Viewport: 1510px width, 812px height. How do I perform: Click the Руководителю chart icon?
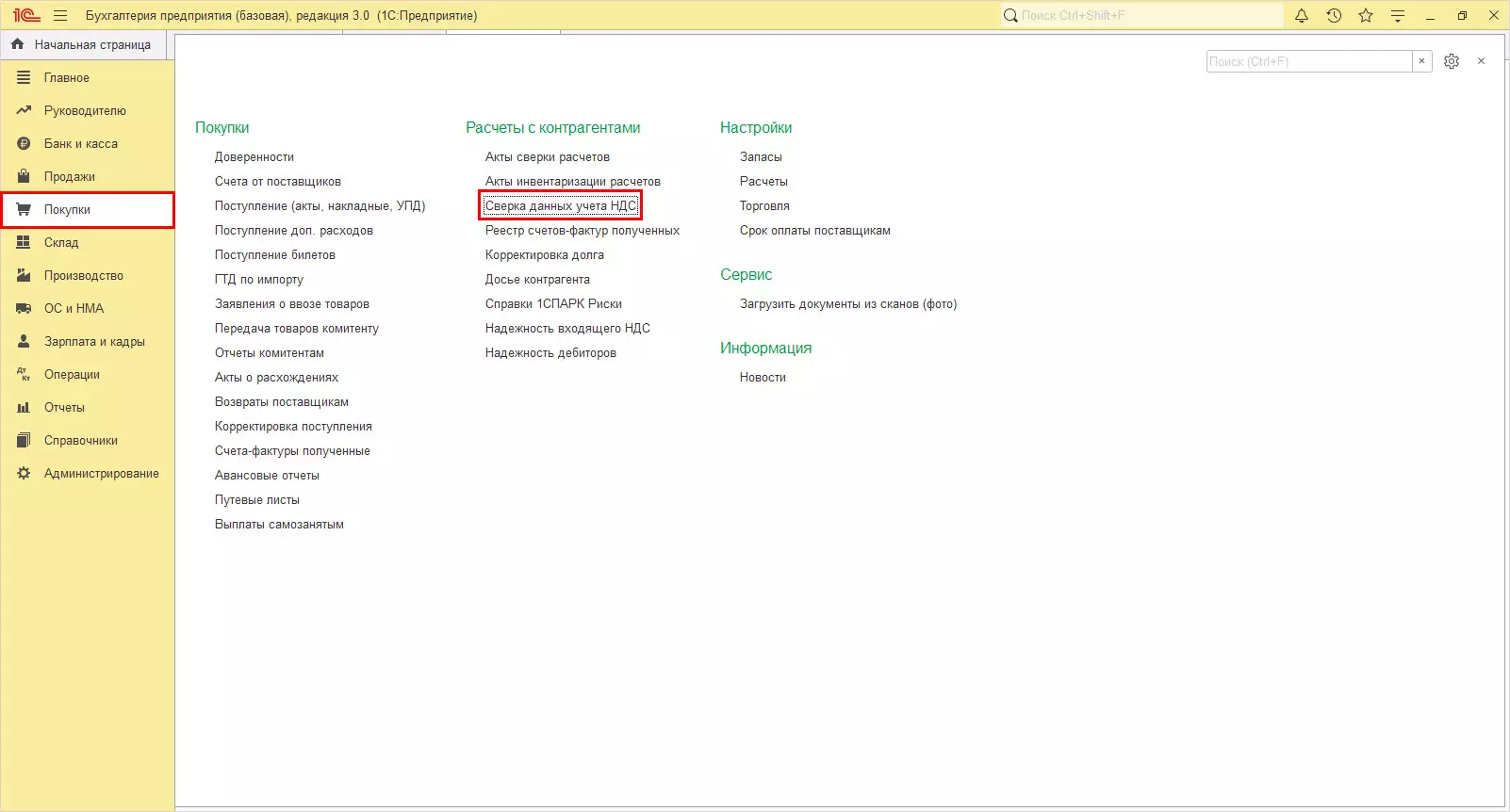24,111
